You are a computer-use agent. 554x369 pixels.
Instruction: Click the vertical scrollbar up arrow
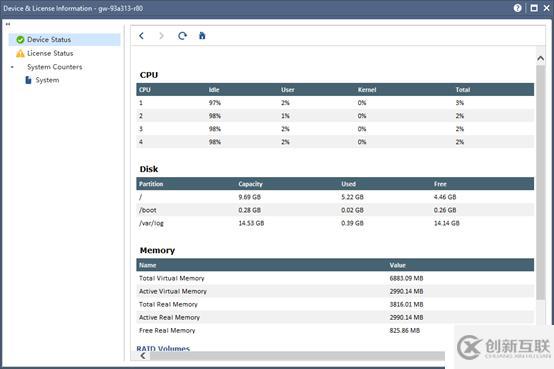[x=541, y=58]
